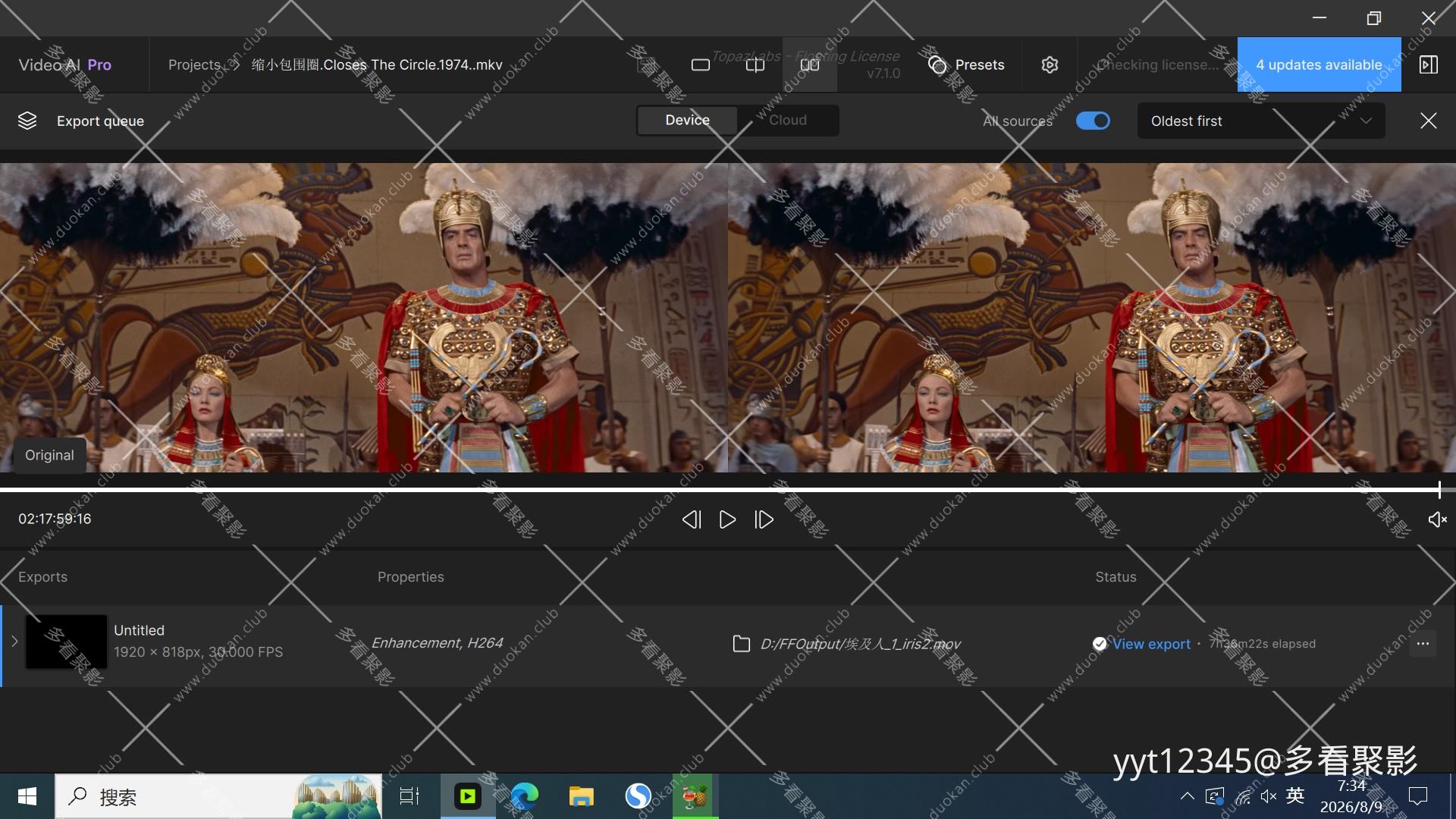This screenshot has height=819, width=1456.
Task: Open the Windows Start menu
Action: click(27, 796)
